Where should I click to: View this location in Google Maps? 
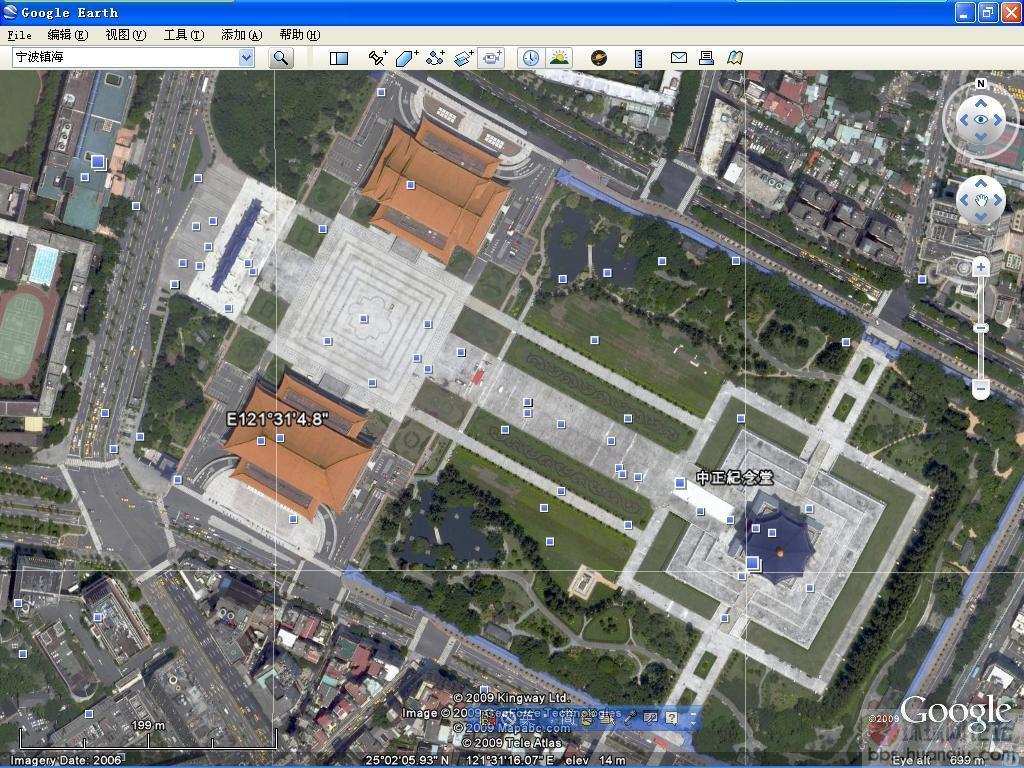pos(735,58)
